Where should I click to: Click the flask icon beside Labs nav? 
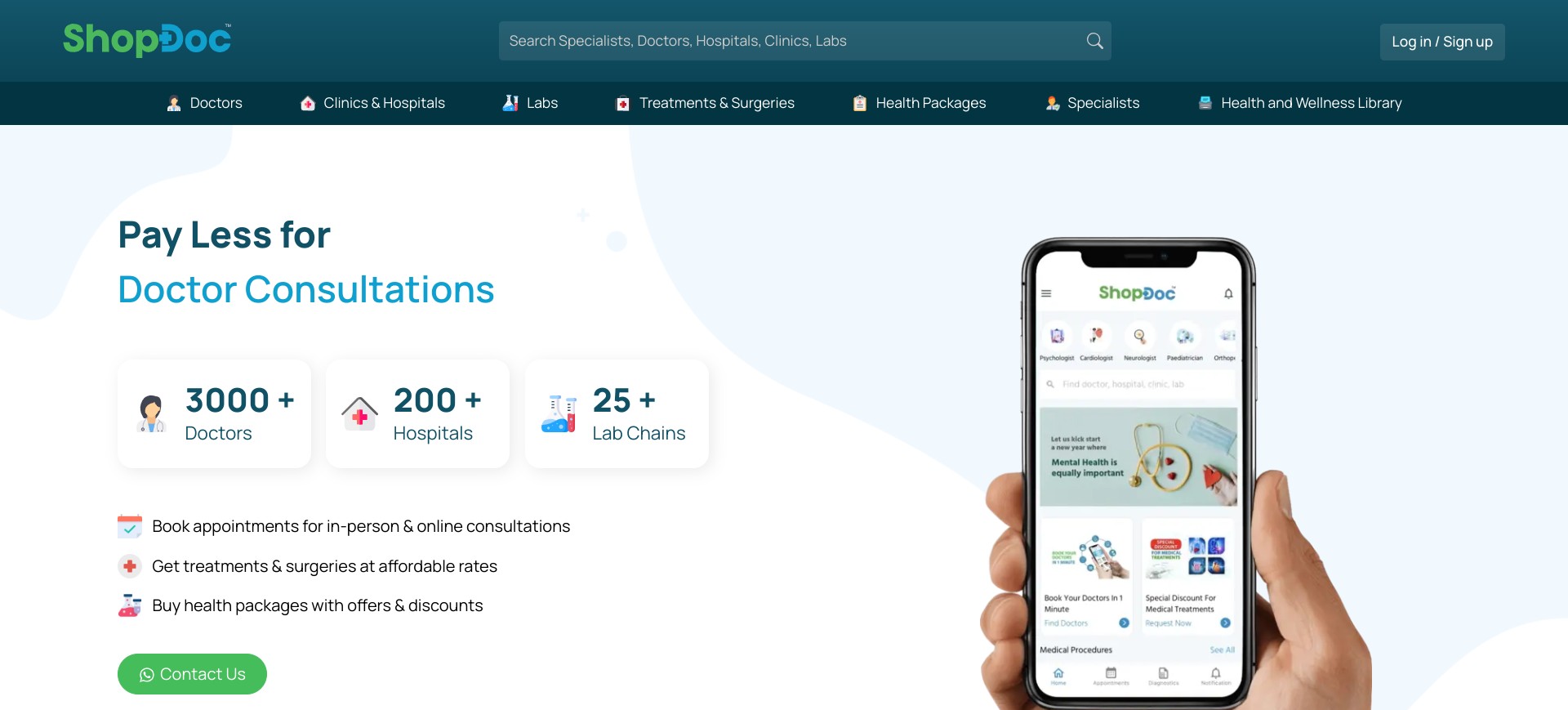[510, 103]
